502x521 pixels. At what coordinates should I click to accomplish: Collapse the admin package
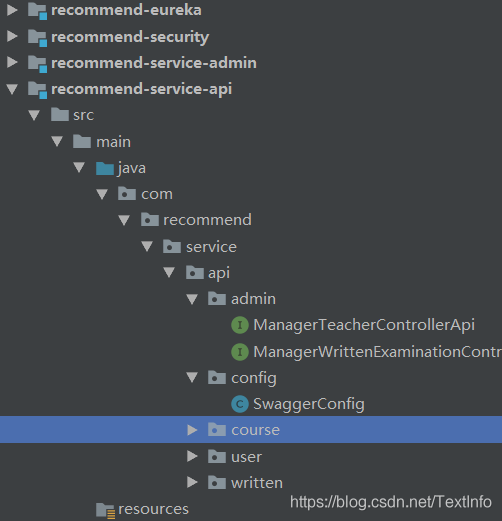(x=192, y=299)
